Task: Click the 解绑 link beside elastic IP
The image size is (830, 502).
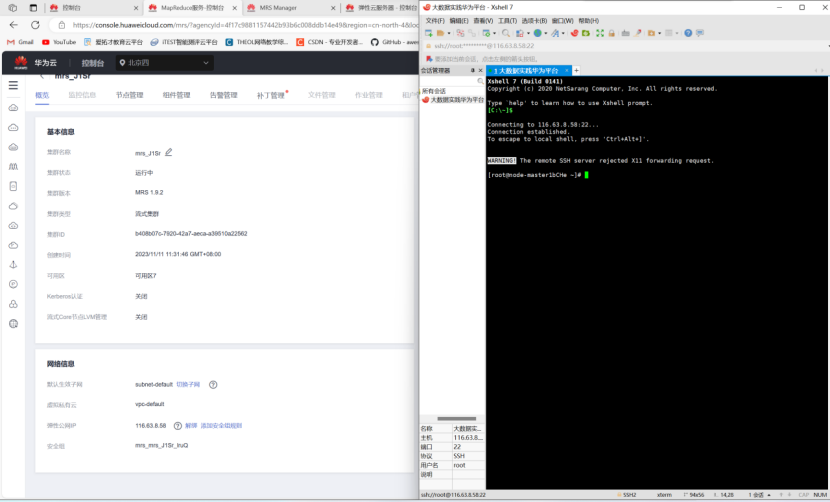Action: tap(191, 426)
